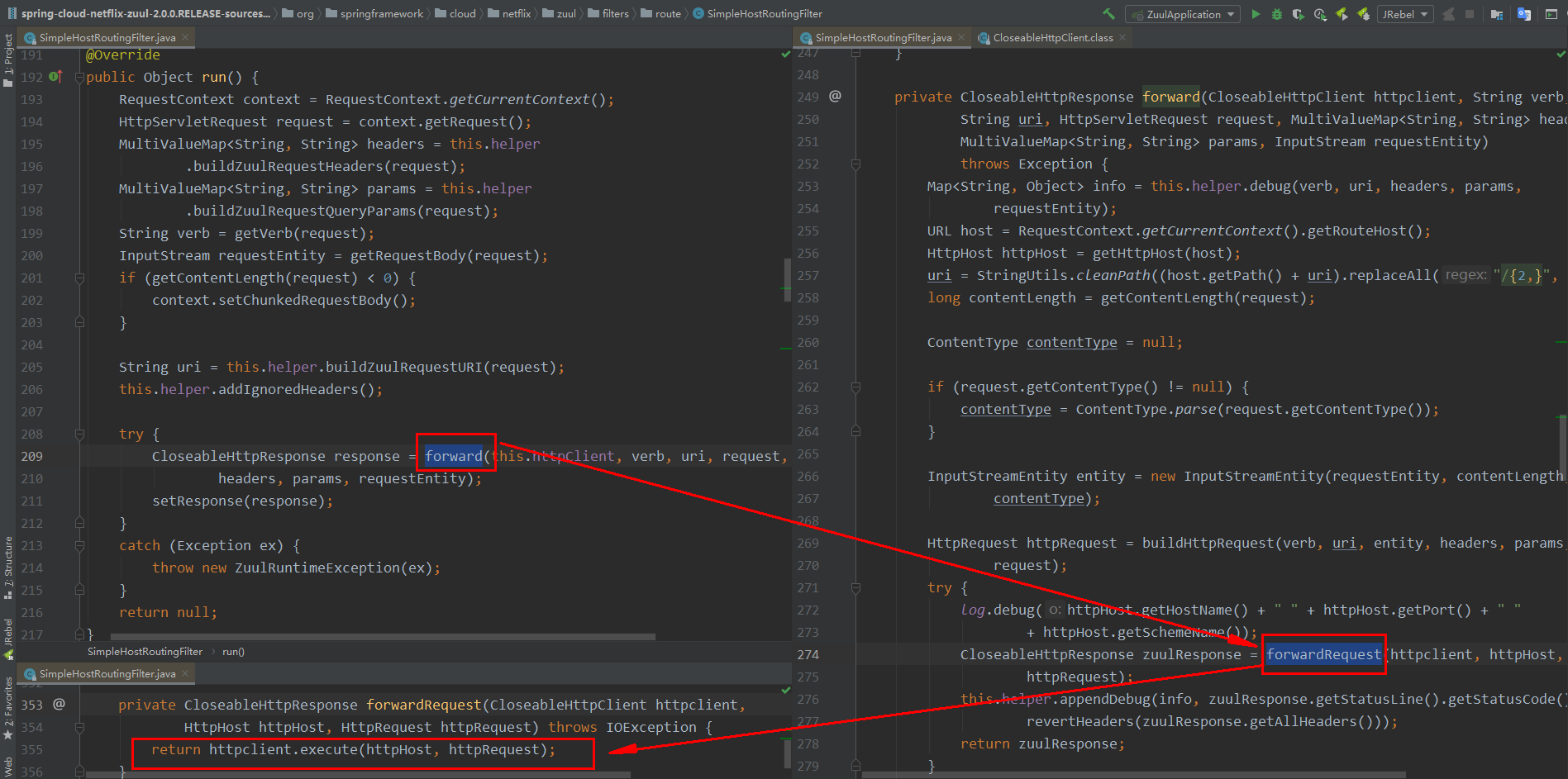1568x779 pixels.
Task: Select SimpleHostRoutingFilter.java tab in bottom-left editor
Action: tap(107, 674)
